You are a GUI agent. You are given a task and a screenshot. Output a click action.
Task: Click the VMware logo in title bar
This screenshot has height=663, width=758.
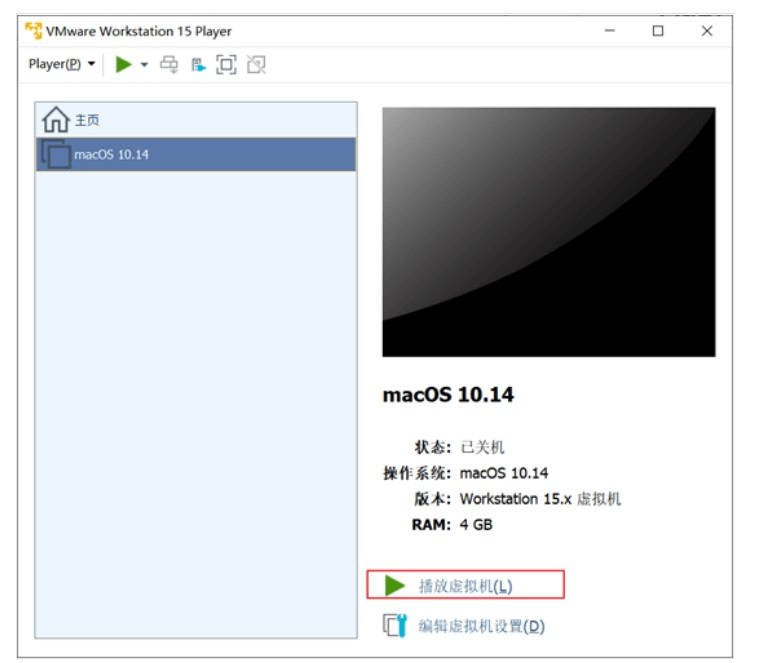tap(33, 31)
